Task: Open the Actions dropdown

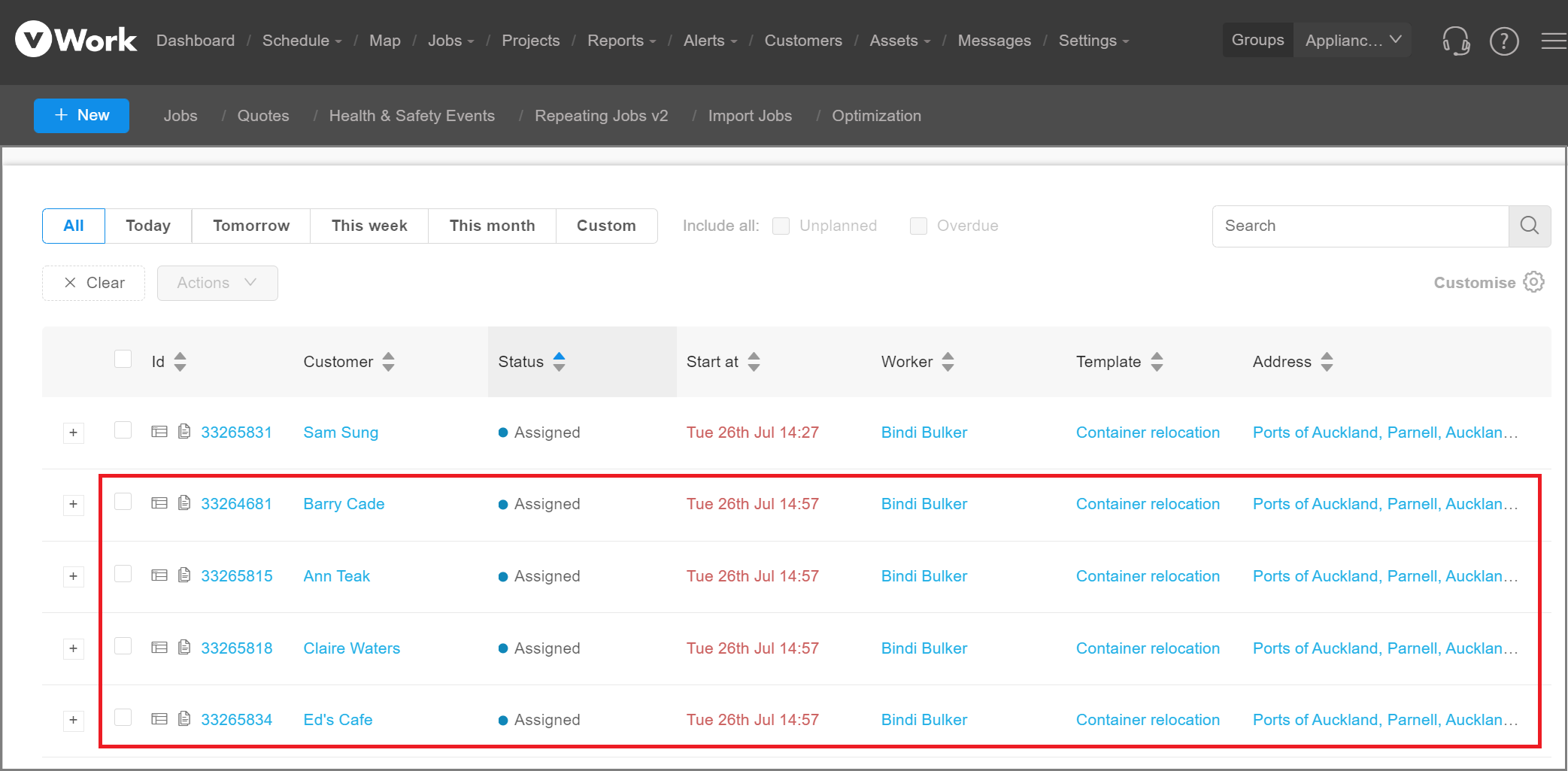Action: [x=217, y=283]
